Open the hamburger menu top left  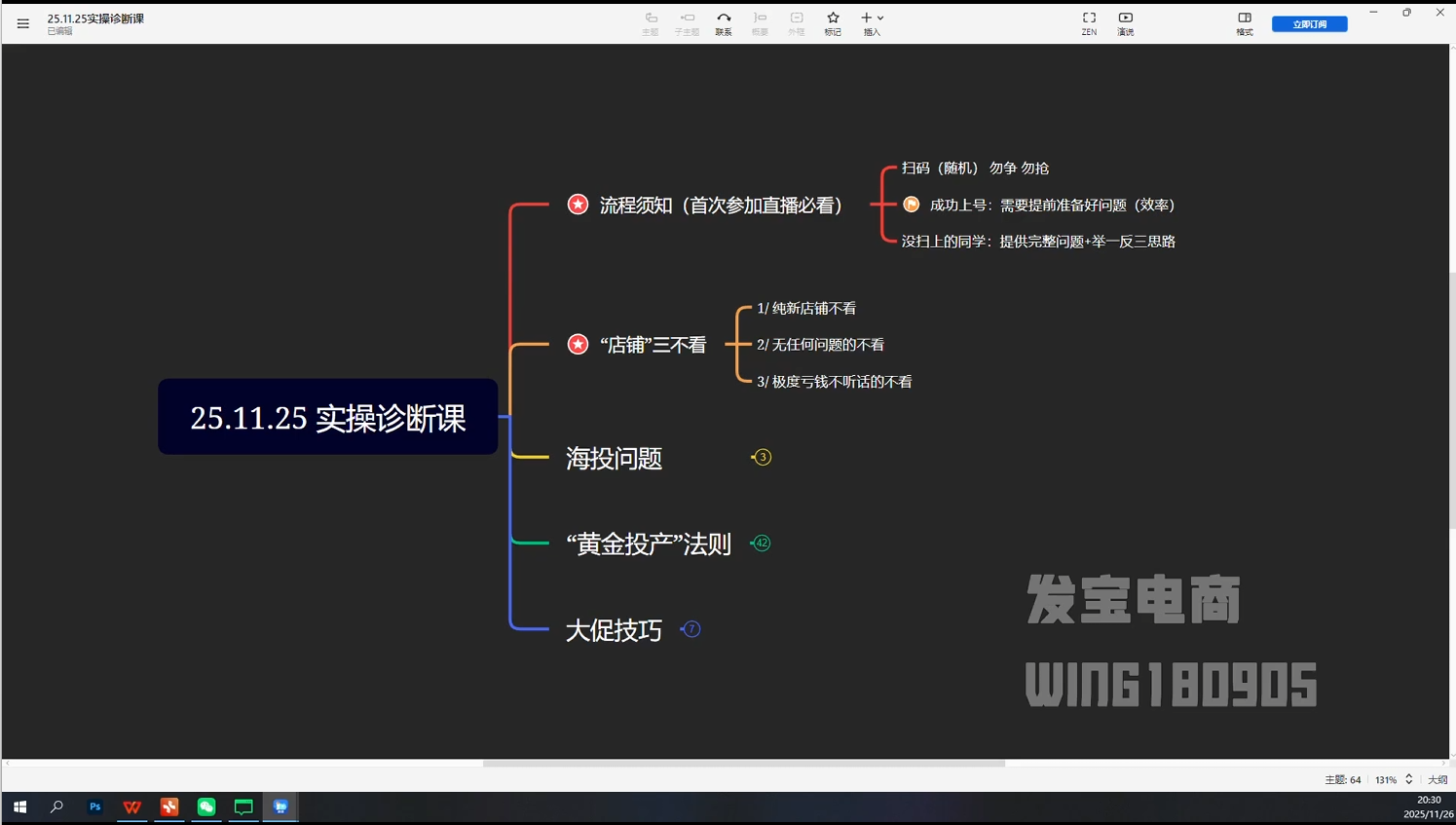pos(22,23)
